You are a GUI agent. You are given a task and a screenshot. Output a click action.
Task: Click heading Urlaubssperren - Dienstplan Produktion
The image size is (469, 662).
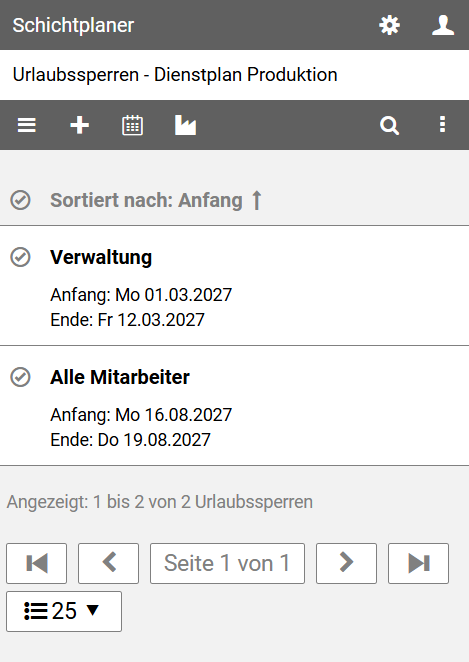click(x=175, y=75)
